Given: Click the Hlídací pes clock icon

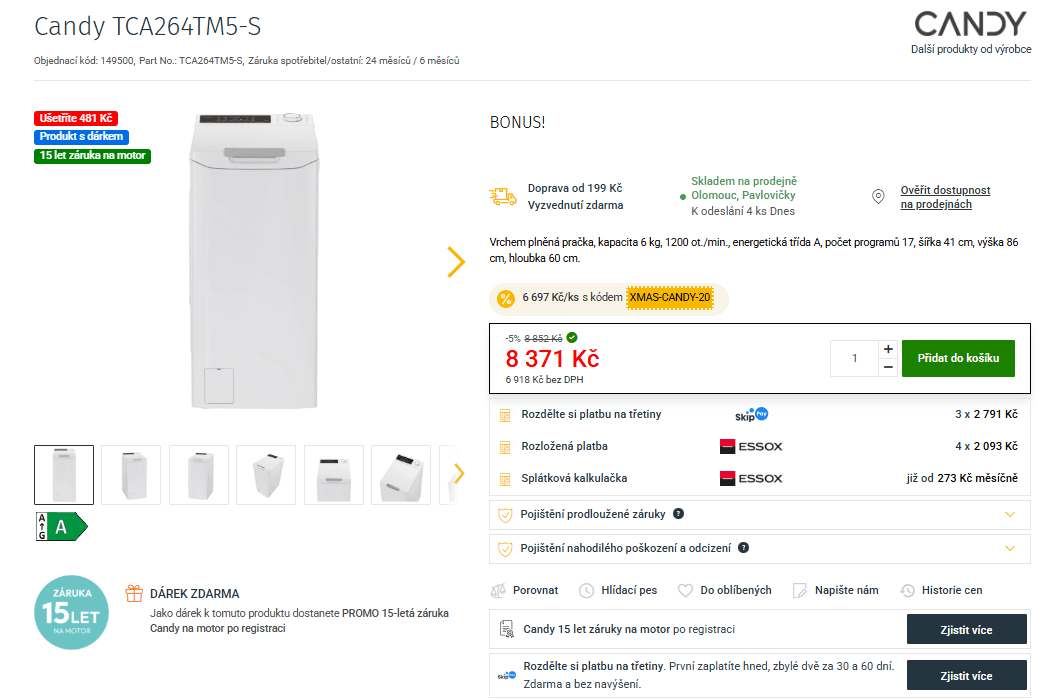Looking at the screenshot, I should [x=586, y=591].
